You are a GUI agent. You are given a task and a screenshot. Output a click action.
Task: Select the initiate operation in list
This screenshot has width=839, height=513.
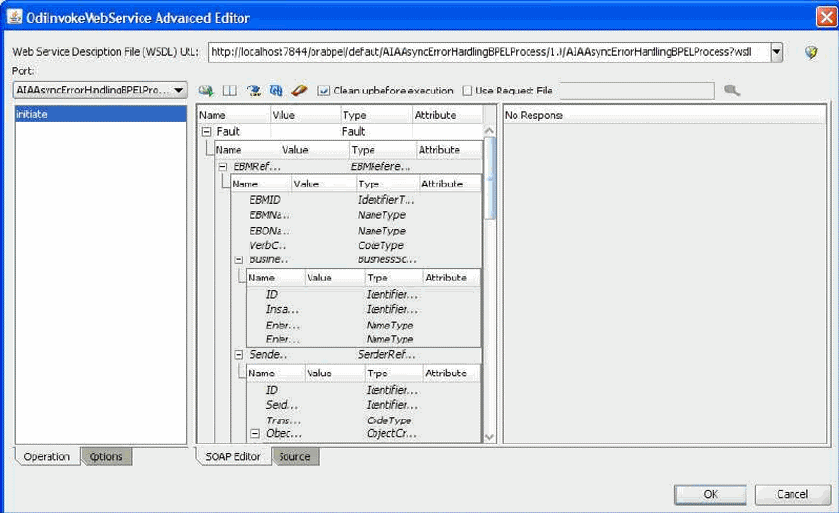click(x=101, y=114)
